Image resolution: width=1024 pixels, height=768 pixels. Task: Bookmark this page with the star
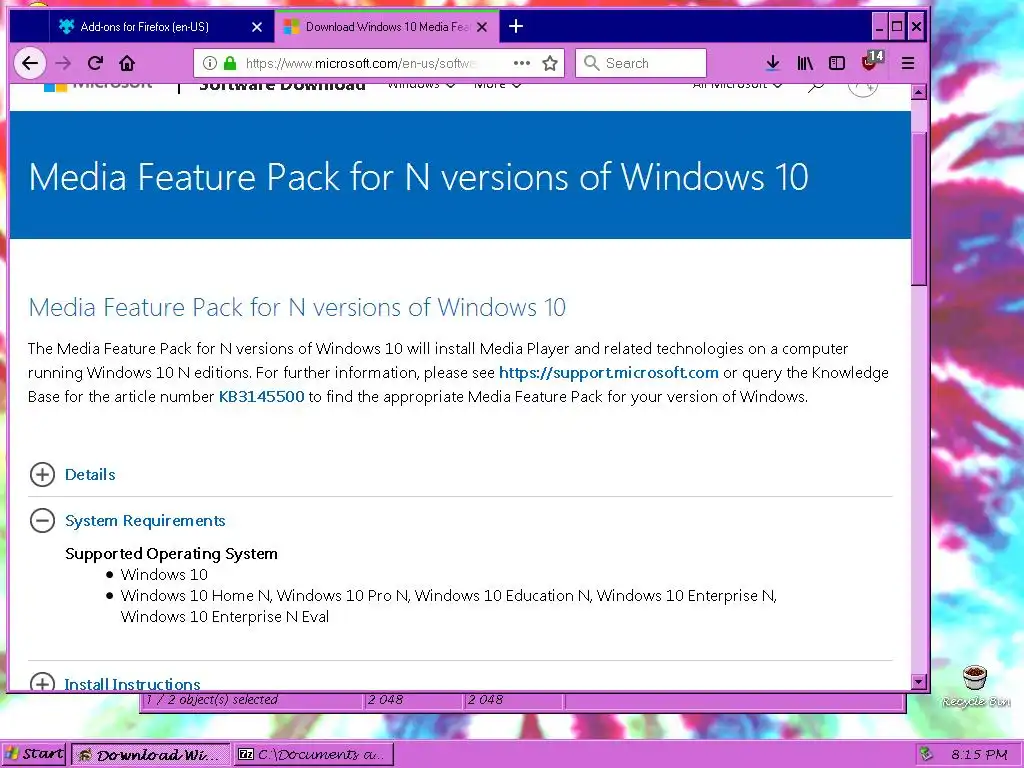550,63
